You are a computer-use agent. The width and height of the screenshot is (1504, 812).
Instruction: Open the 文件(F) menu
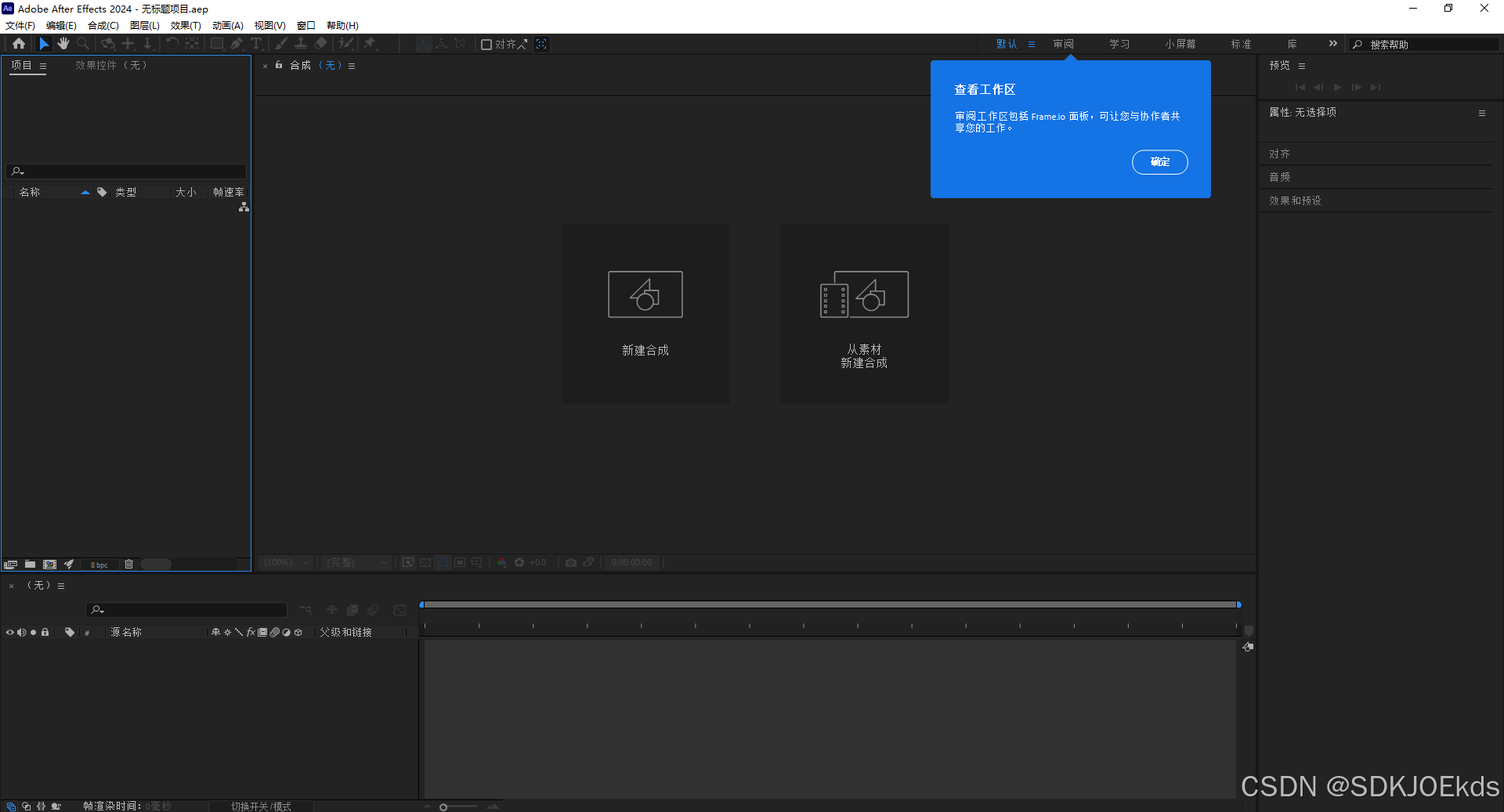(20, 26)
